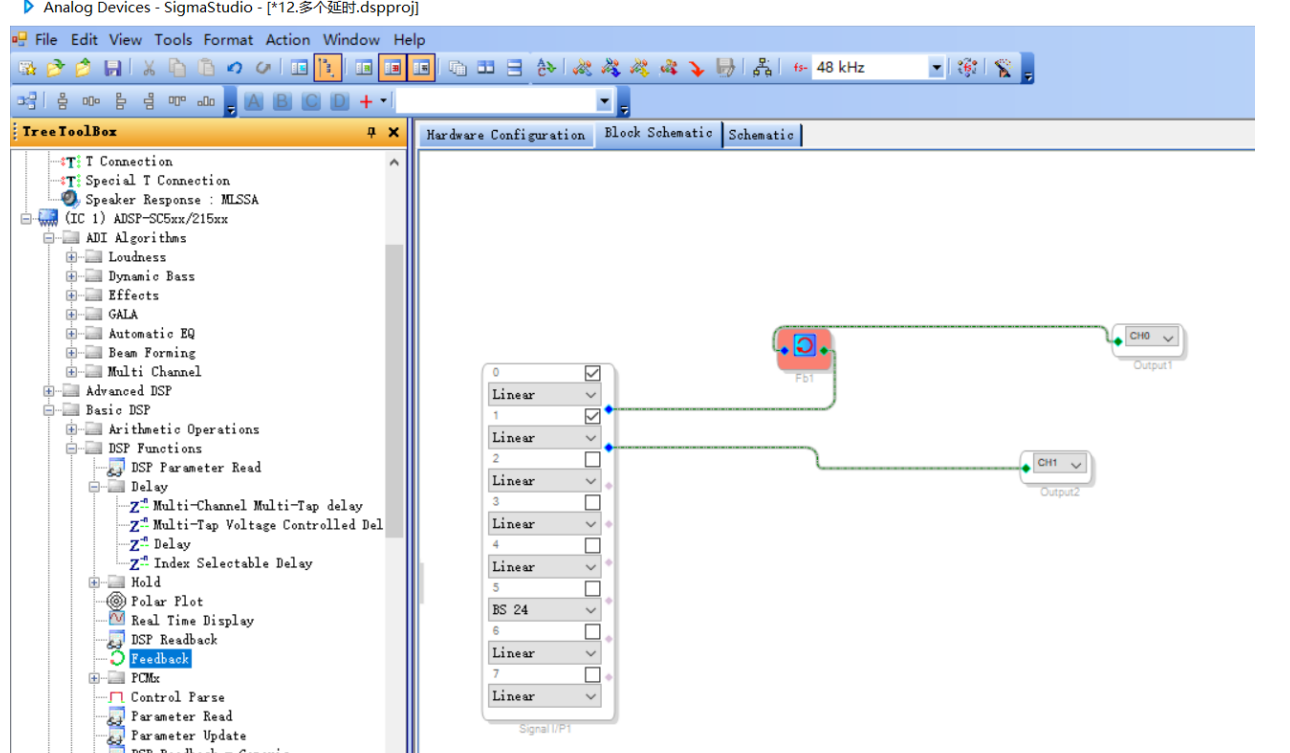Open the Tools menu
1290x753 pixels.
173,40
